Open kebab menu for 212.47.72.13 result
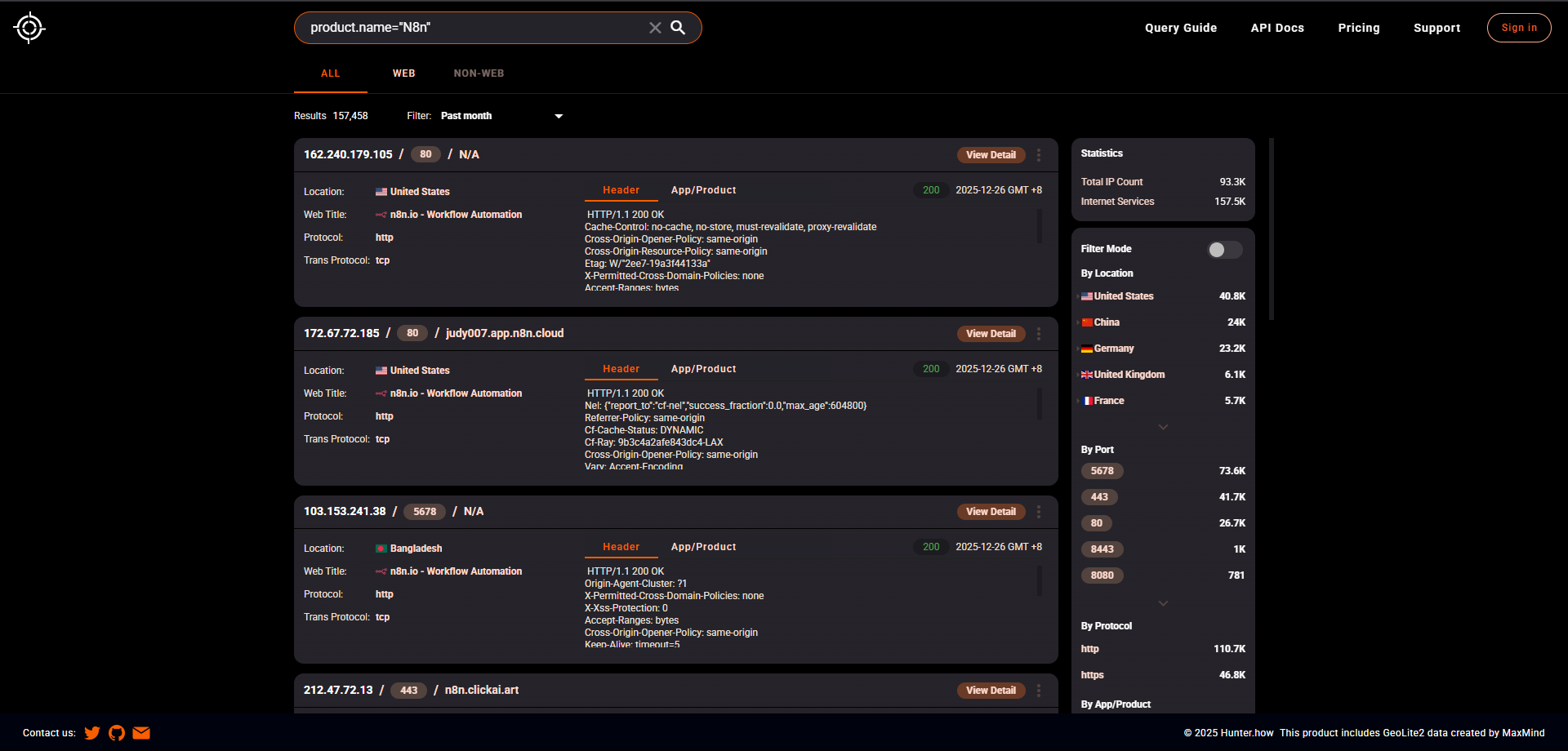The image size is (1568, 751). click(1039, 691)
